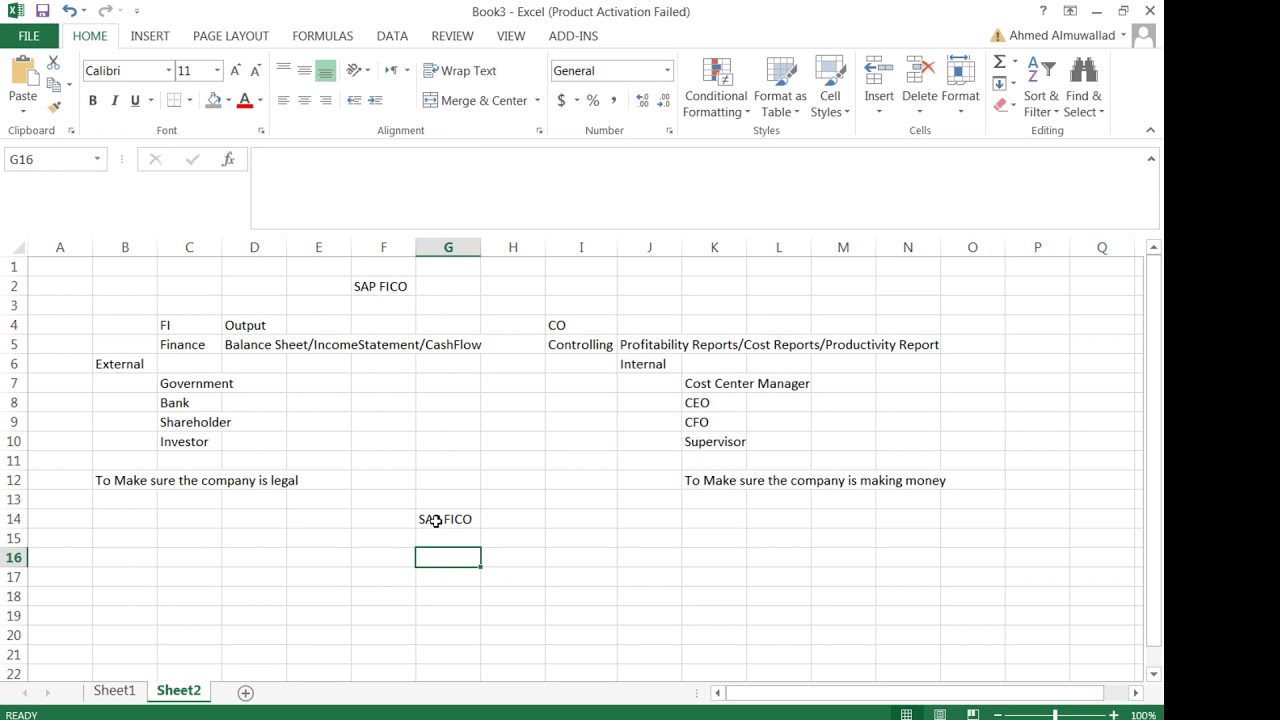Cut selection with the scissors icon
The width and height of the screenshot is (1280, 720).
(53, 63)
